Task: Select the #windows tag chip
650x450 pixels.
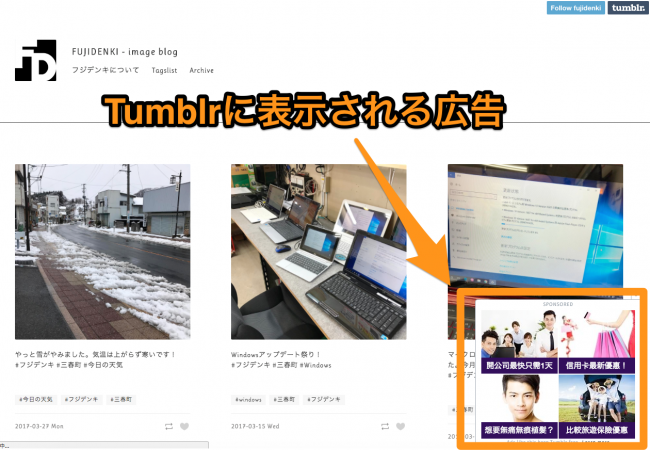Action: pyautogui.click(x=248, y=399)
